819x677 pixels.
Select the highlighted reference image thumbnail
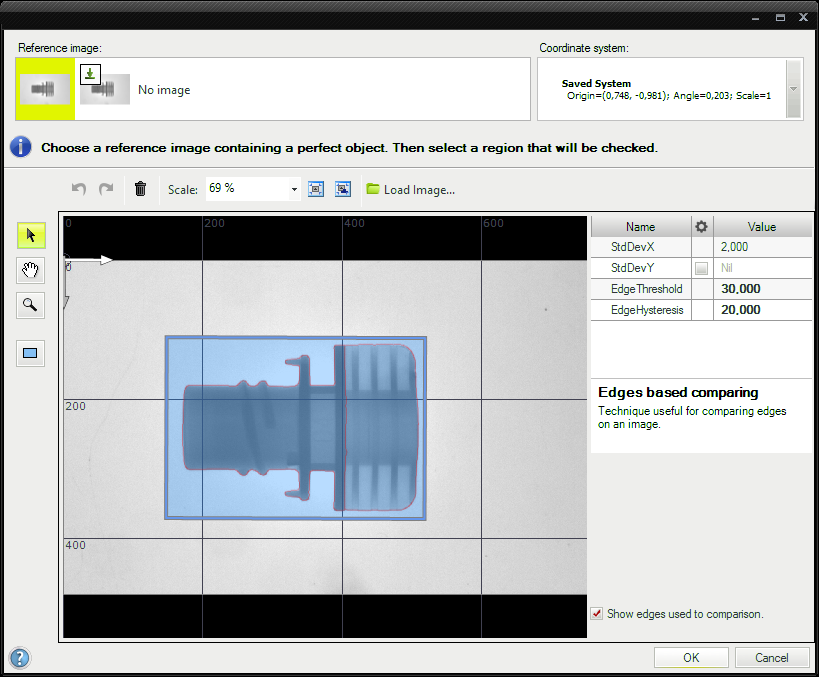point(45,89)
